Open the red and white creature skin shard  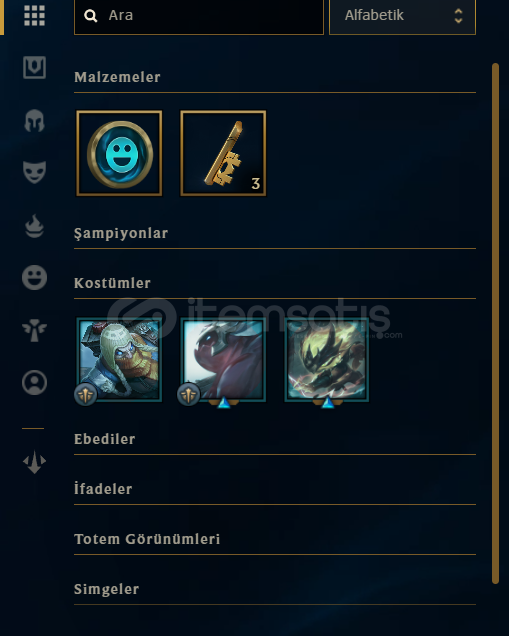(x=223, y=360)
